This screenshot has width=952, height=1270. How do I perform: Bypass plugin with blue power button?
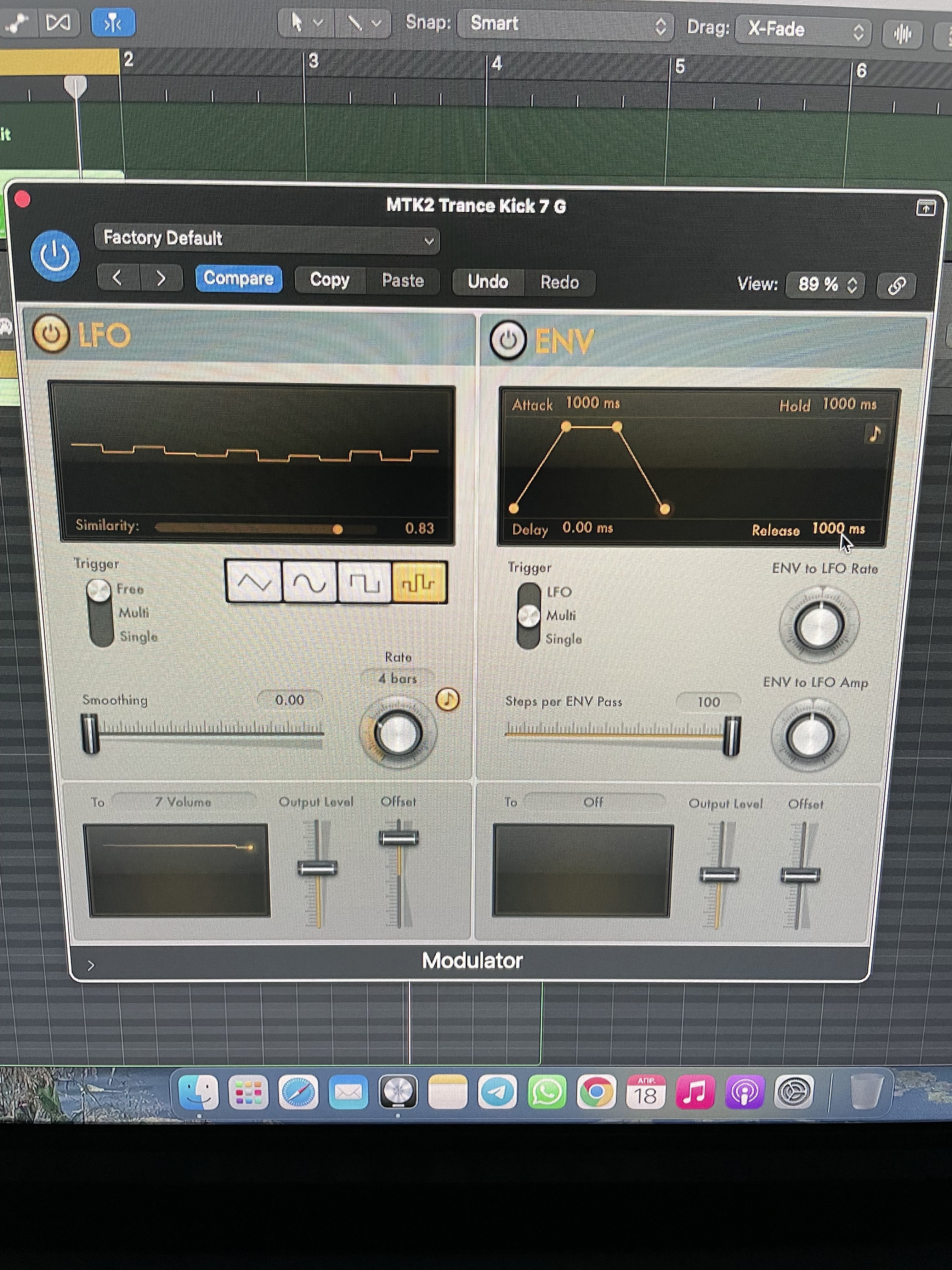(55, 256)
